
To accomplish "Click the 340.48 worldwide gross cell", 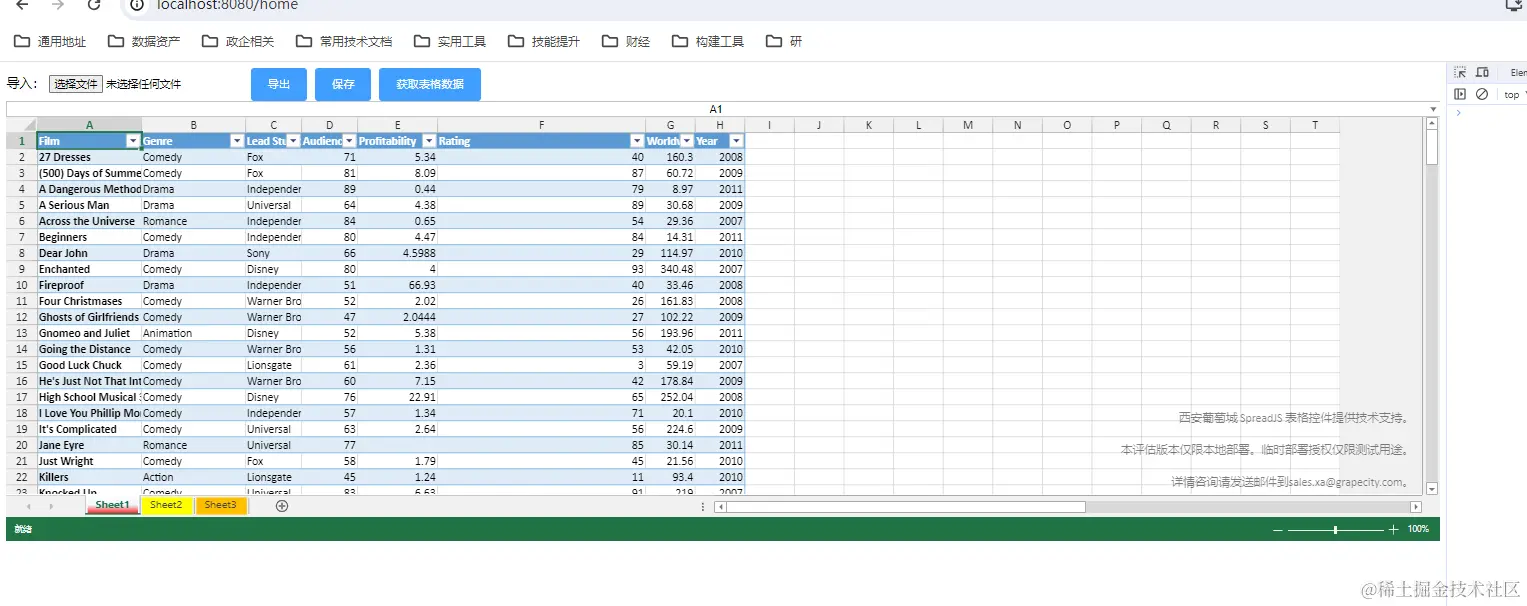I will 671,269.
